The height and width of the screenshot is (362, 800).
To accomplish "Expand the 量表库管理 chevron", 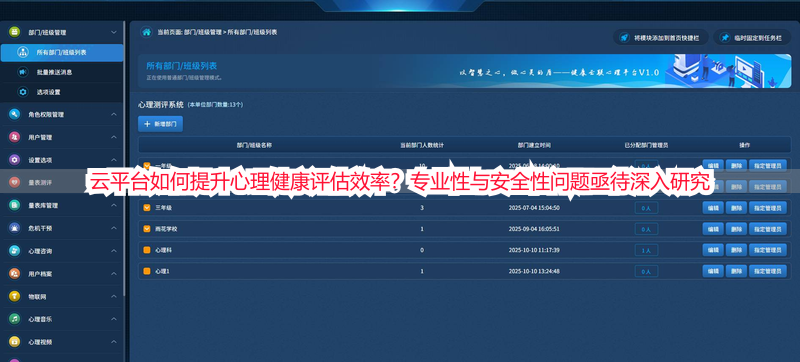I will coord(114,205).
